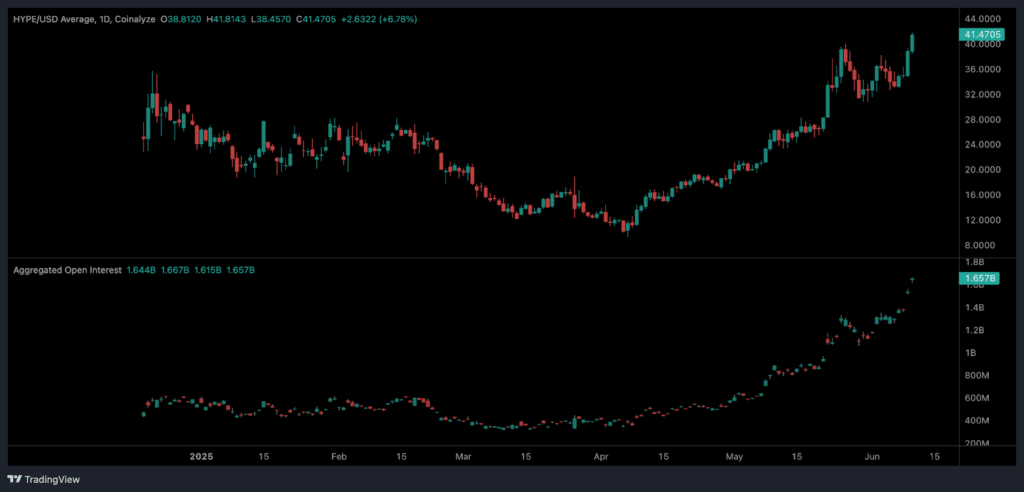
Task: Click the +2.6322 (+6.78%) change value
Action: 379,20
